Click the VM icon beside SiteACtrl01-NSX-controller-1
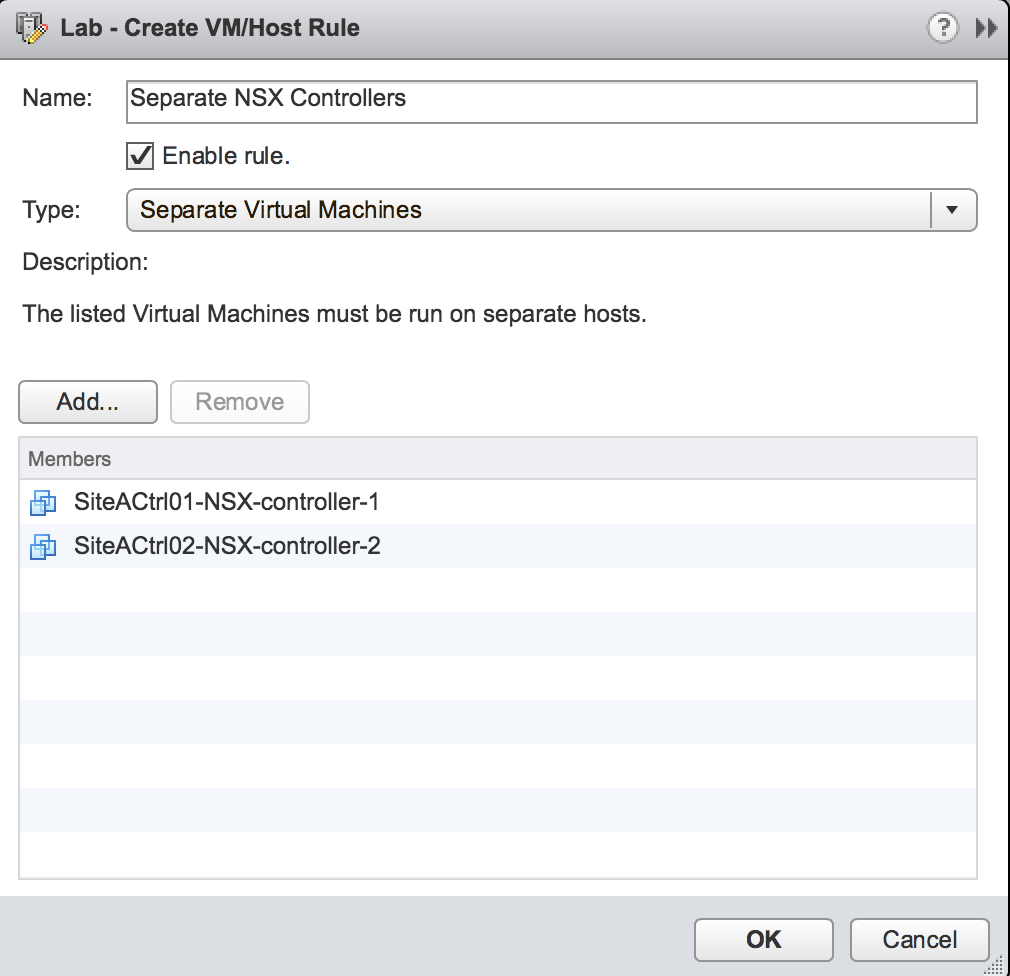 click(43, 502)
